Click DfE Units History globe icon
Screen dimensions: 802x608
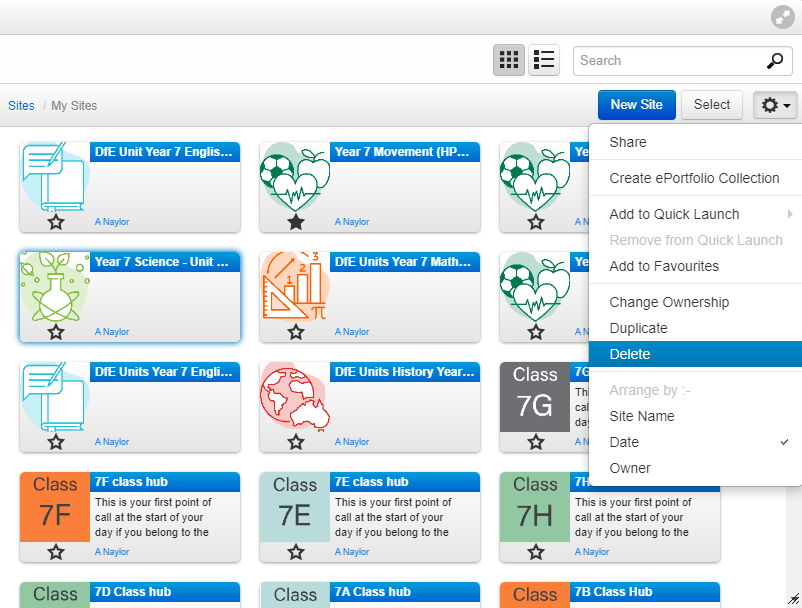tap(295, 397)
